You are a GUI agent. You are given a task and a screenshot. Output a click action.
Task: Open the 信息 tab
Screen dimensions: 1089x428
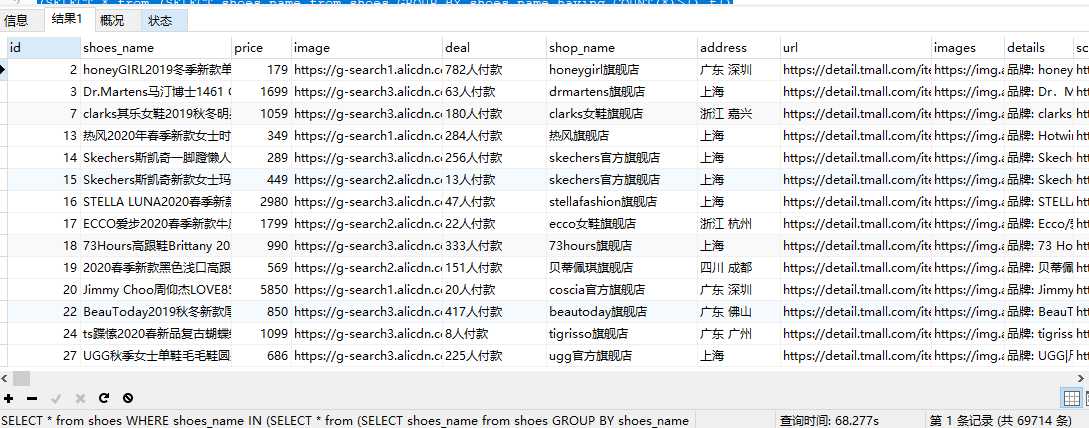tap(16, 21)
